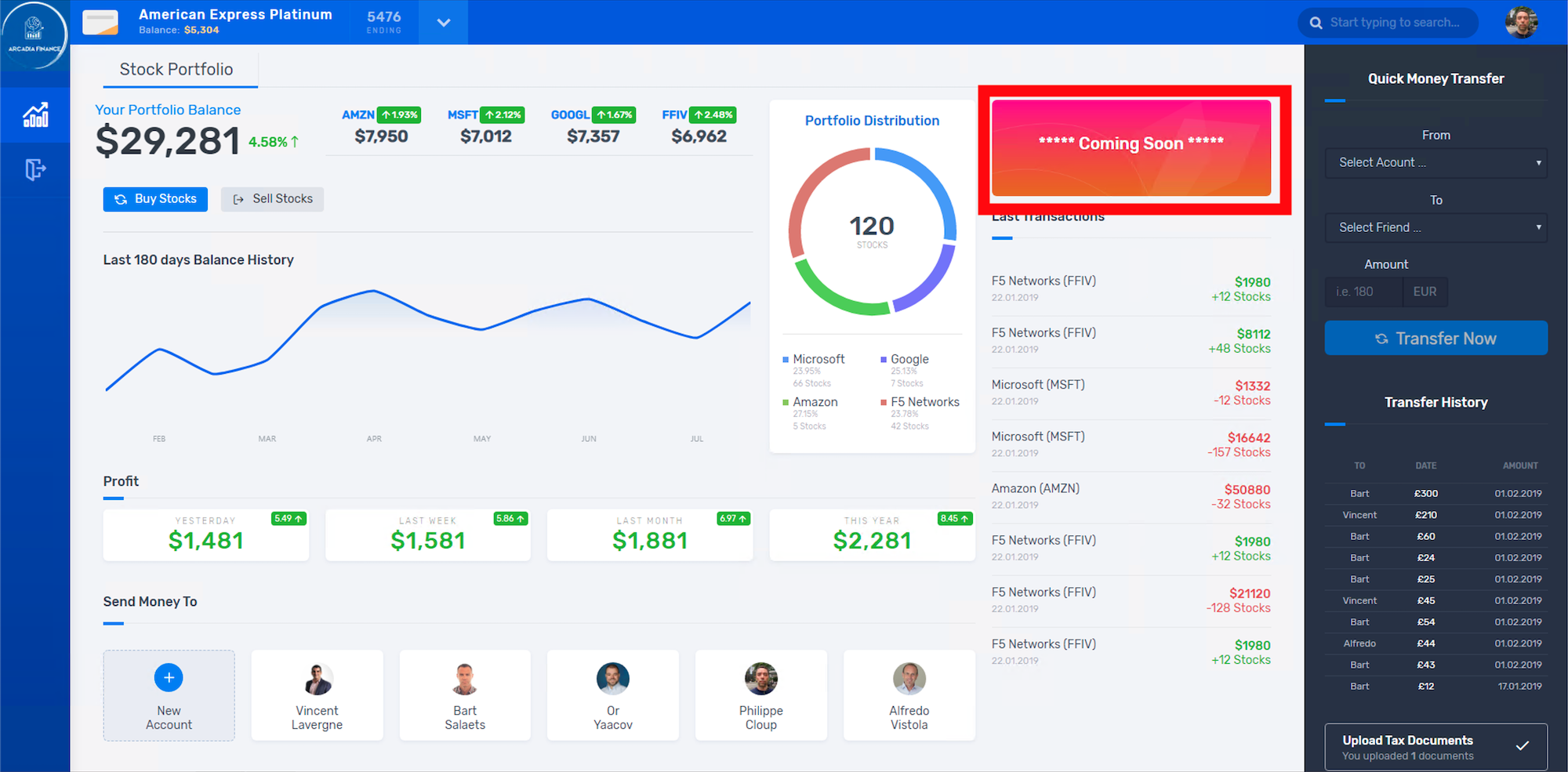
Task: Click Bart Salaets' avatar
Action: (465, 679)
